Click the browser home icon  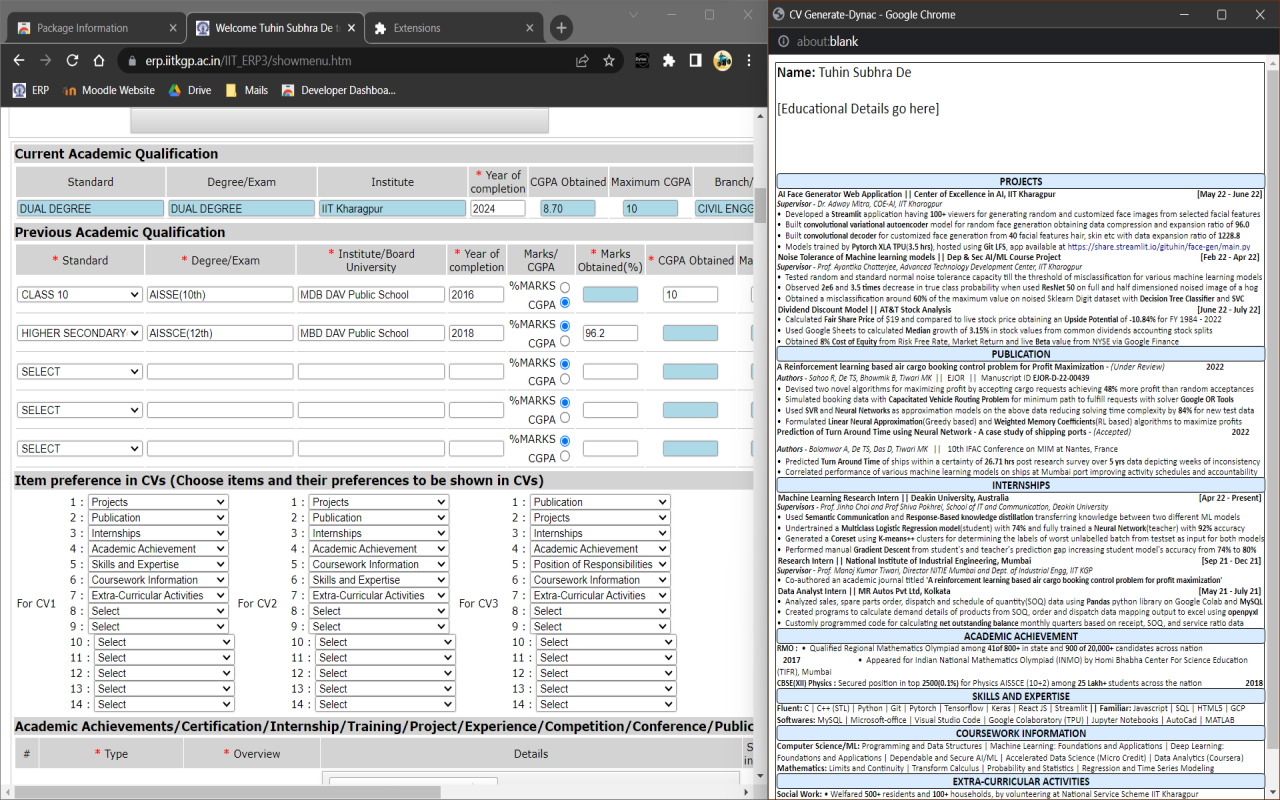point(100,60)
